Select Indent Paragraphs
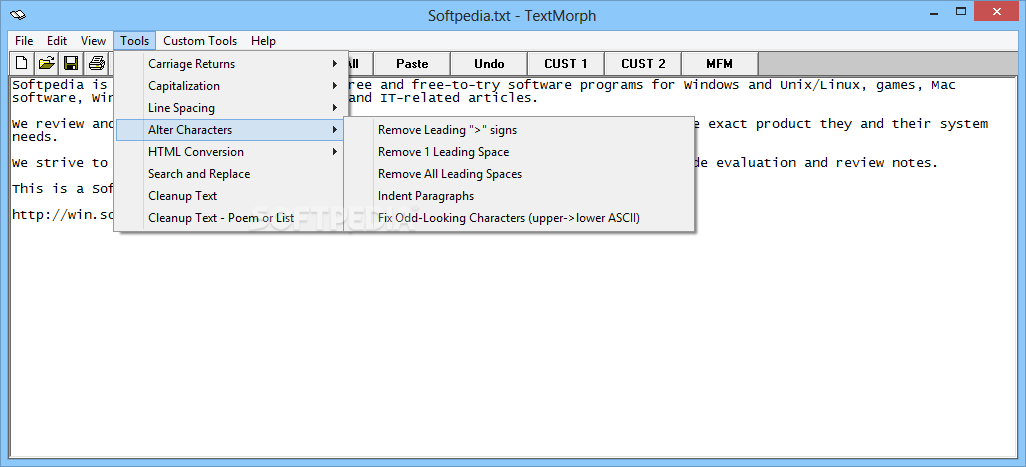 click(519, 196)
